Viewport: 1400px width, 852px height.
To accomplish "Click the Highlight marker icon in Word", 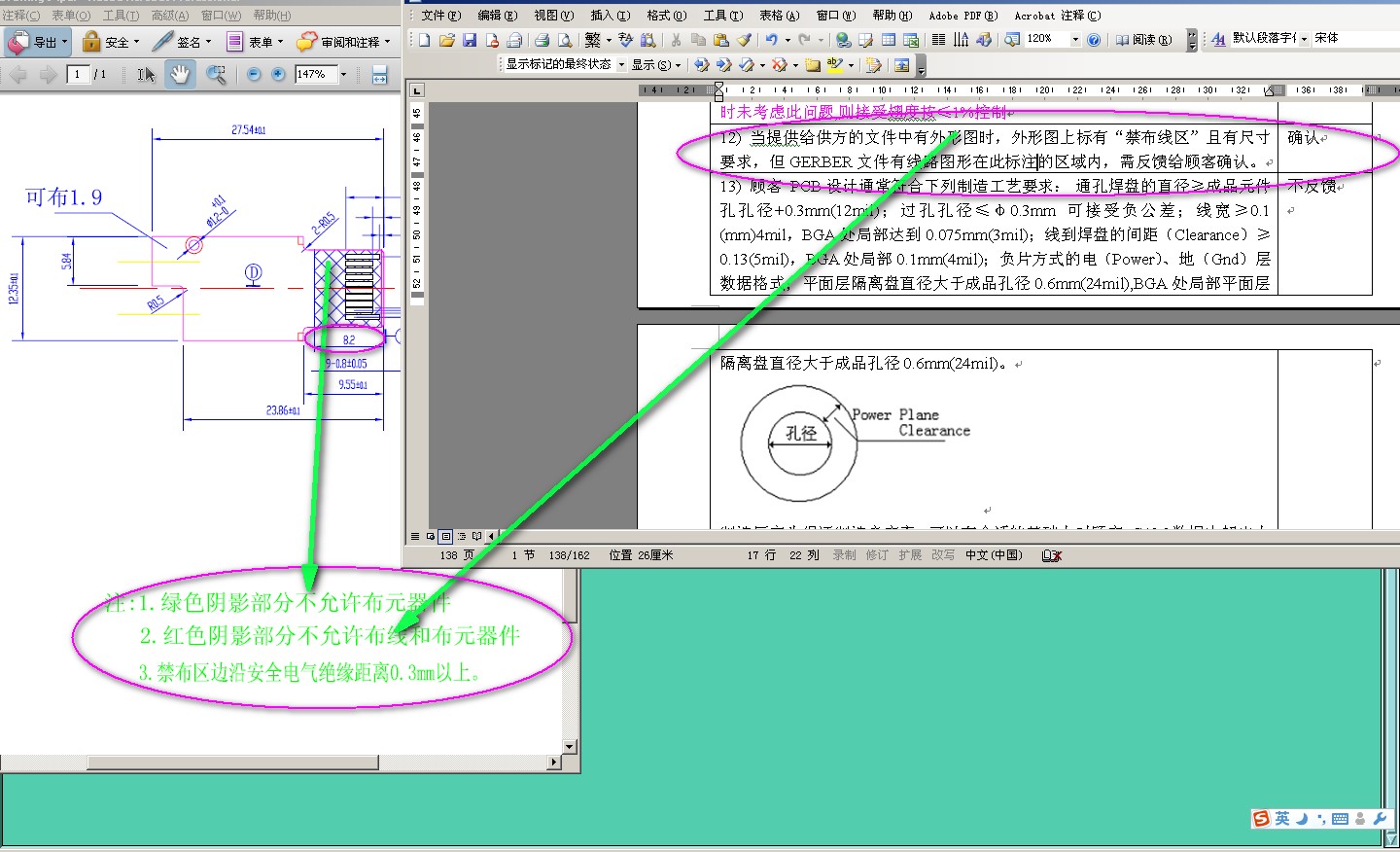I will (x=834, y=65).
